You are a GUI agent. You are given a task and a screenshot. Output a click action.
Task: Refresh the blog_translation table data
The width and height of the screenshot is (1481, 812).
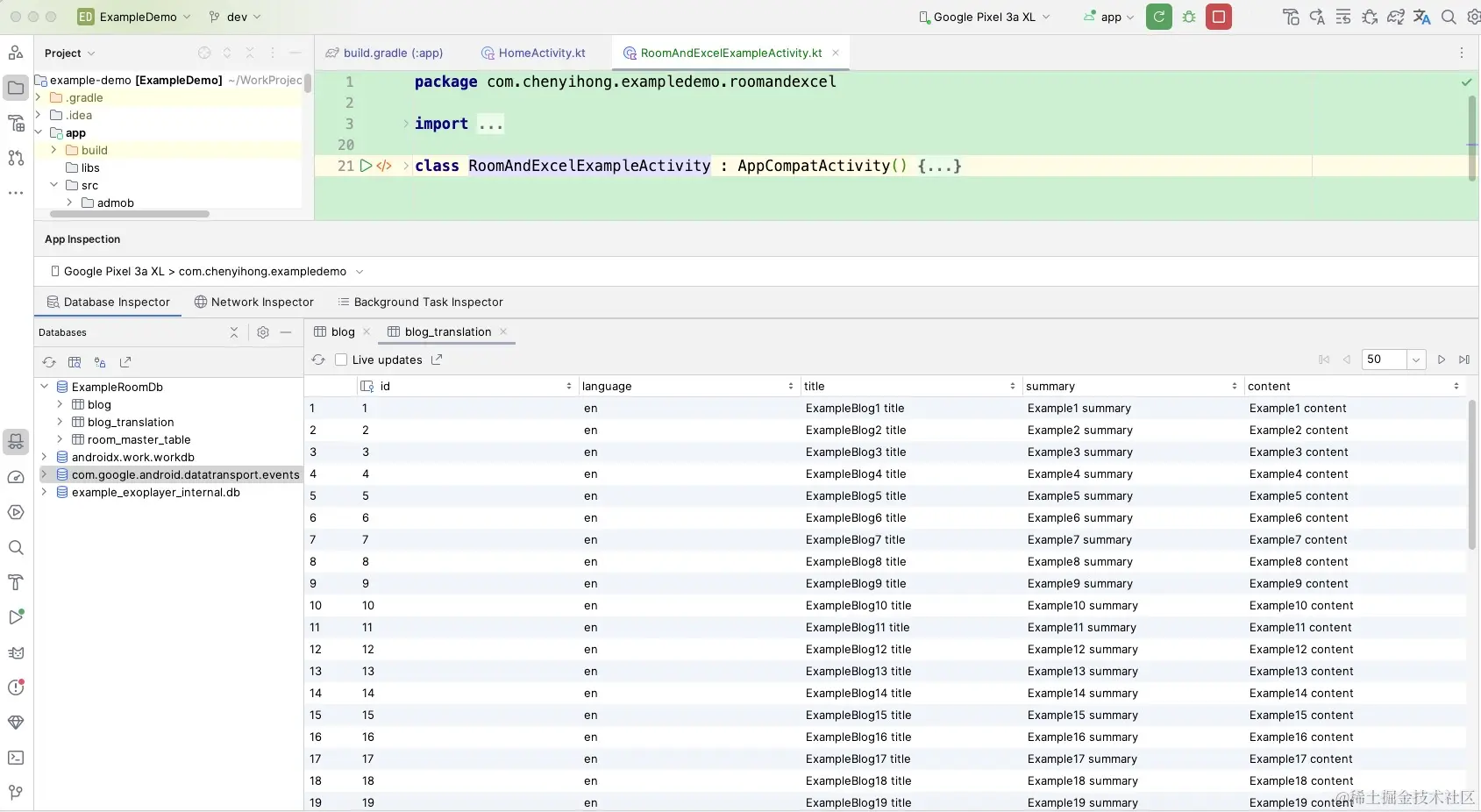click(318, 360)
